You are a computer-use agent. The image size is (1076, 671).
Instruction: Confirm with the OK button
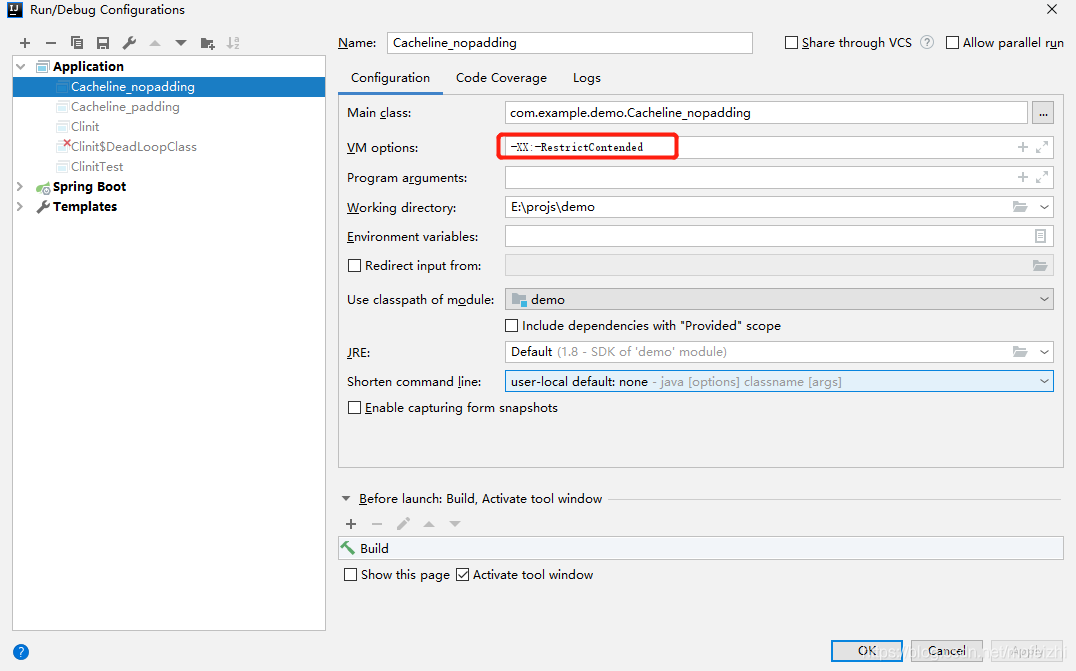867,650
